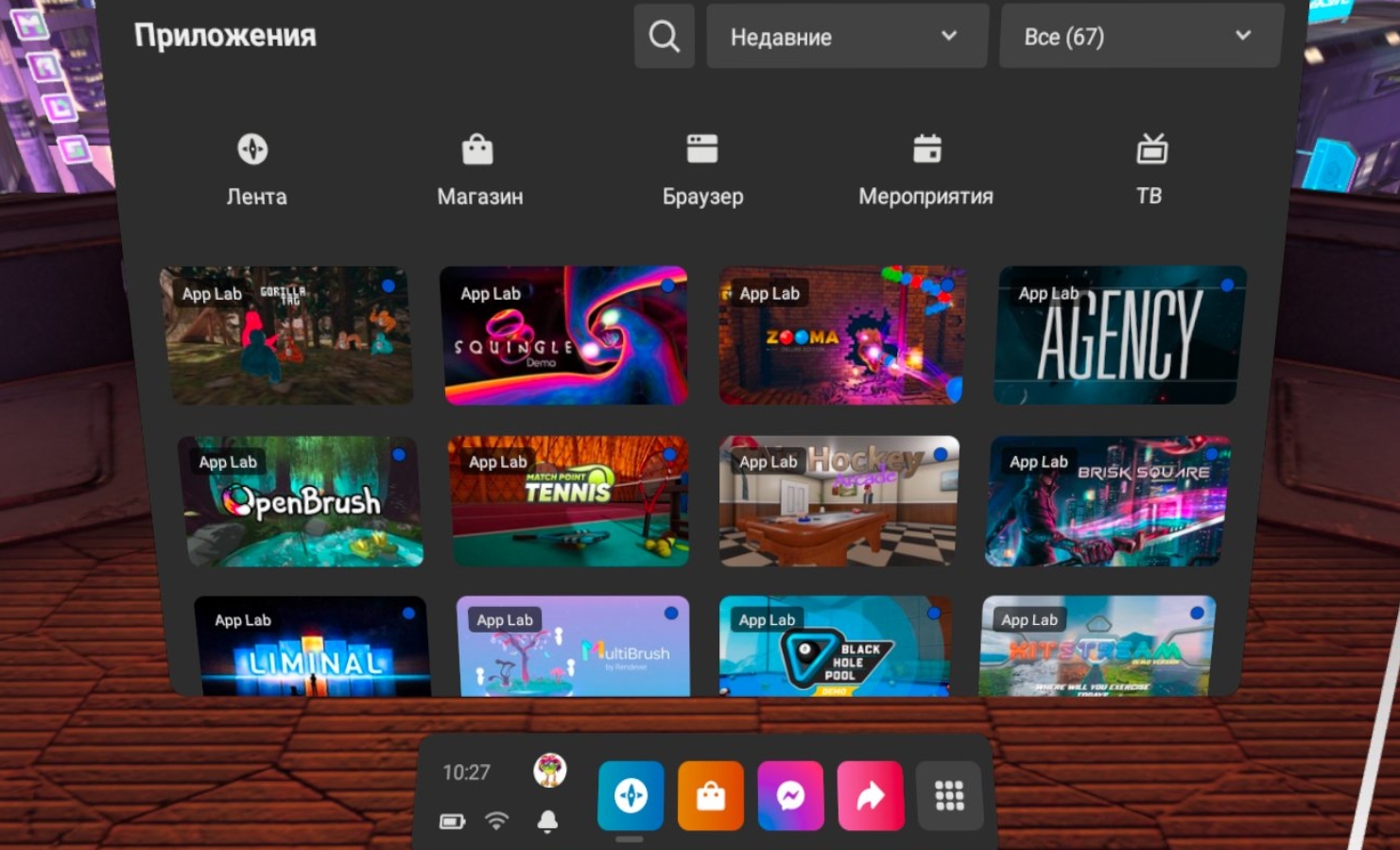This screenshot has width=1400, height=850.
Task: Check the Wi-Fi status icon
Action: point(496,822)
